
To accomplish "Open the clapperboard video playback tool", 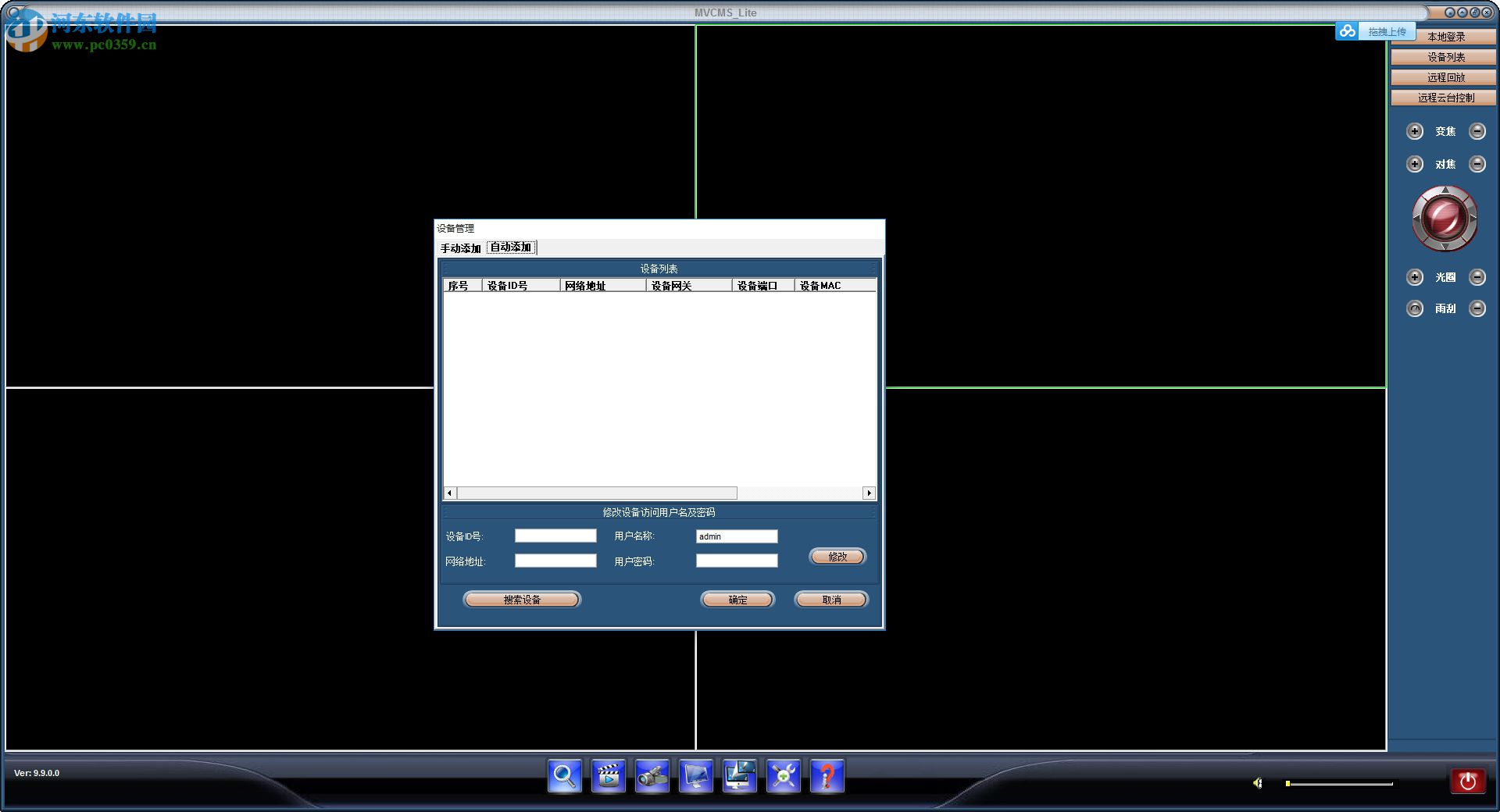I will (608, 776).
